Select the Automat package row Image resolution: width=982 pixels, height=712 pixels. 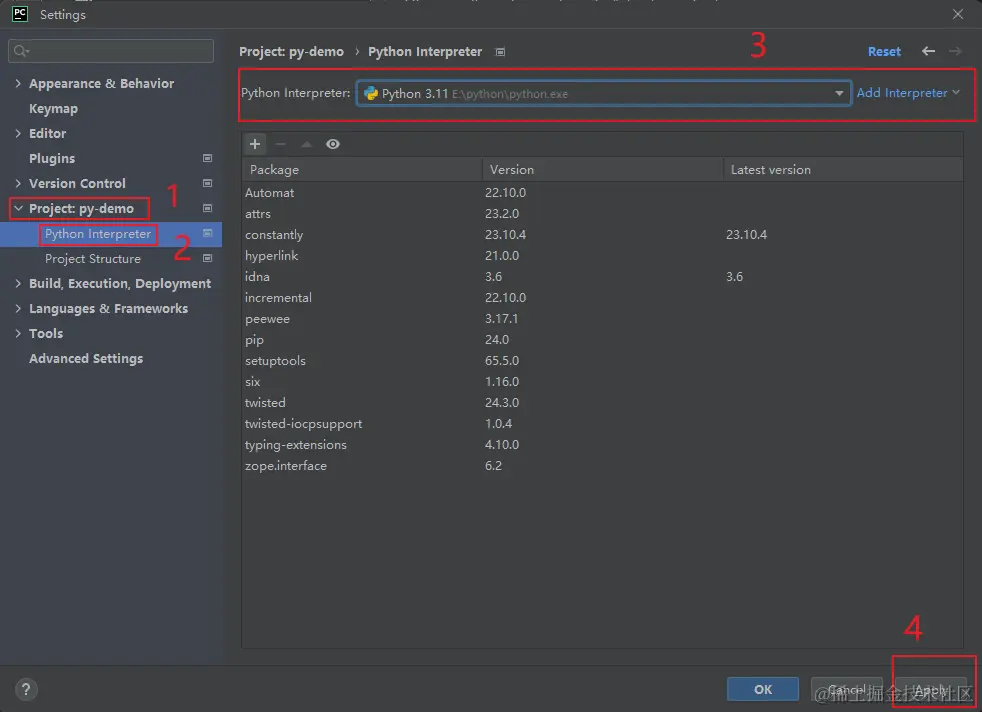pos(602,193)
